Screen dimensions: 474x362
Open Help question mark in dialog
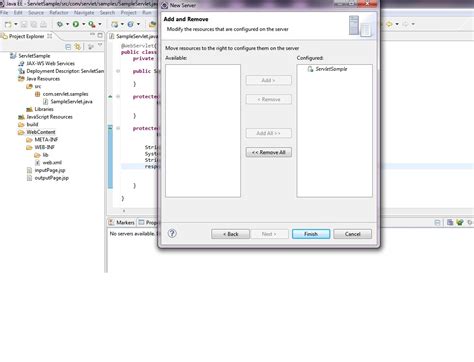(x=172, y=233)
